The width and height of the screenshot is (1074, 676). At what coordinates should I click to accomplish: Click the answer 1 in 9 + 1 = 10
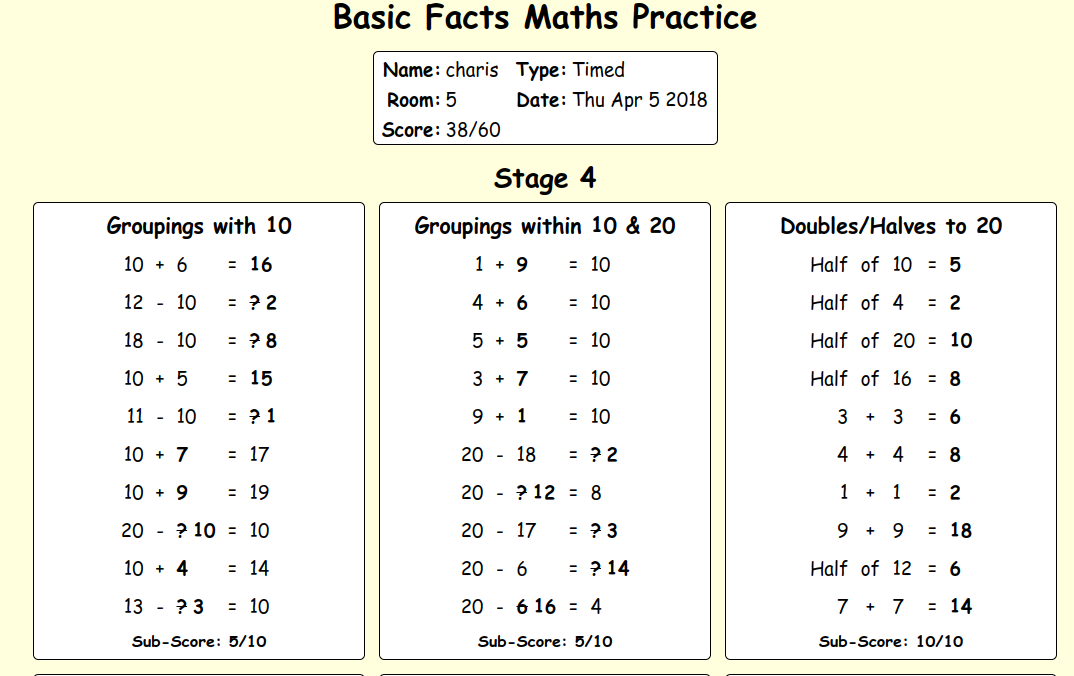(x=522, y=416)
